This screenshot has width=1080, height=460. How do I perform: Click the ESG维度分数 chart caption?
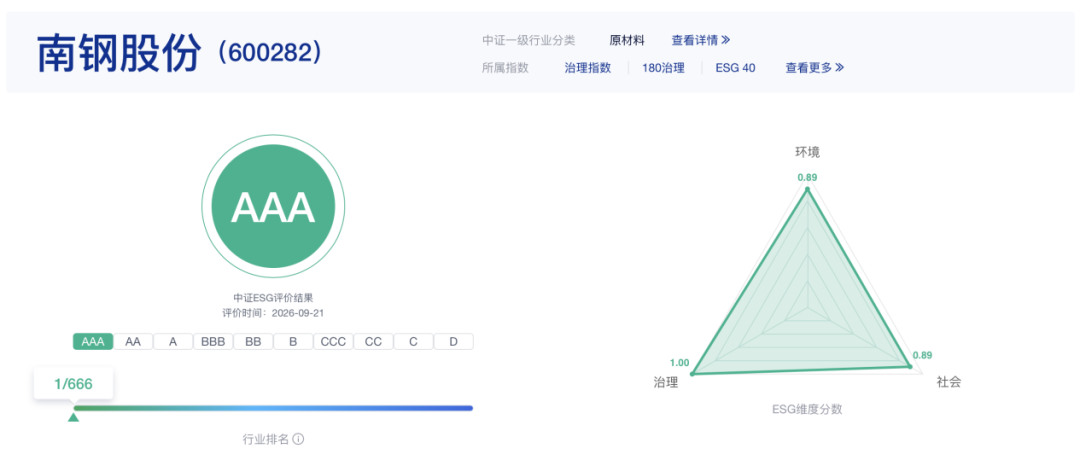(807, 409)
